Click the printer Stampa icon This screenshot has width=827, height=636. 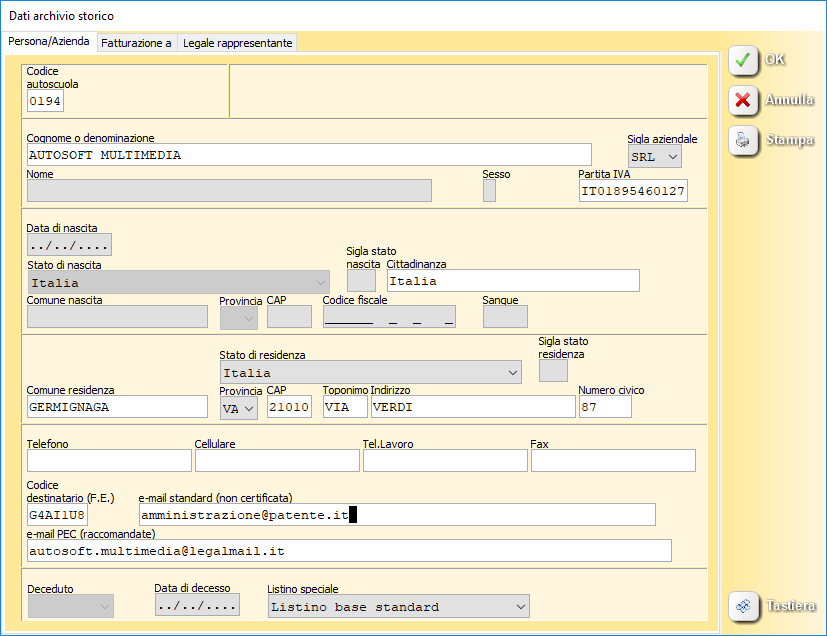pyautogui.click(x=743, y=140)
